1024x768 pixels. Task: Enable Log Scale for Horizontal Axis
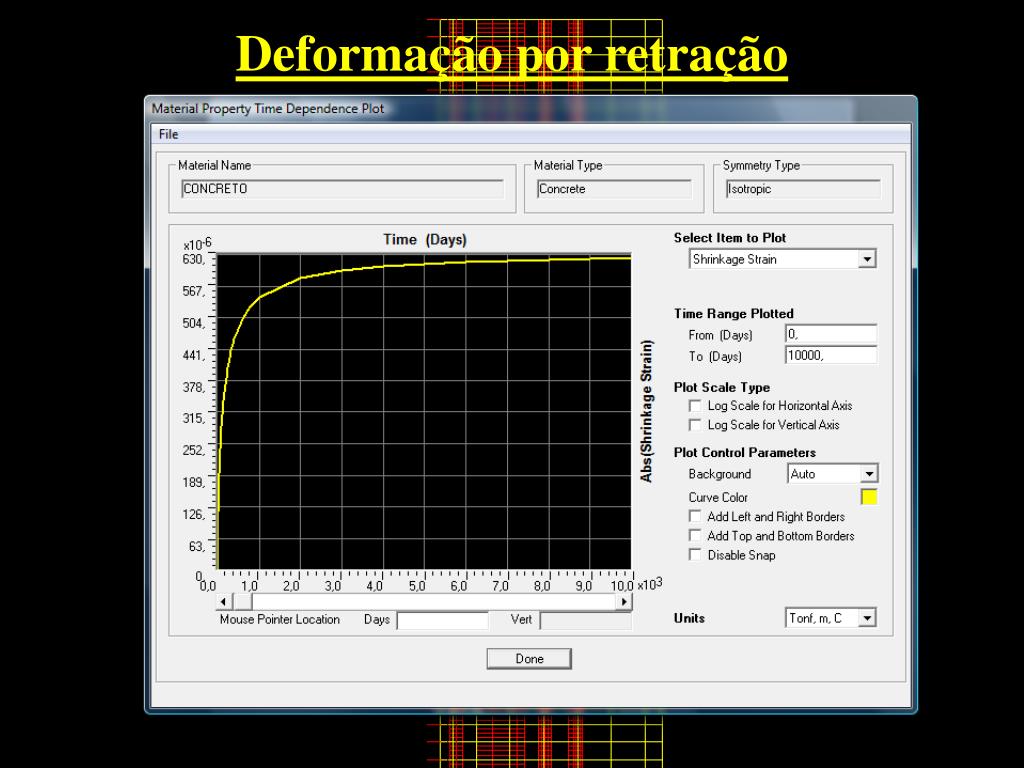(695, 406)
